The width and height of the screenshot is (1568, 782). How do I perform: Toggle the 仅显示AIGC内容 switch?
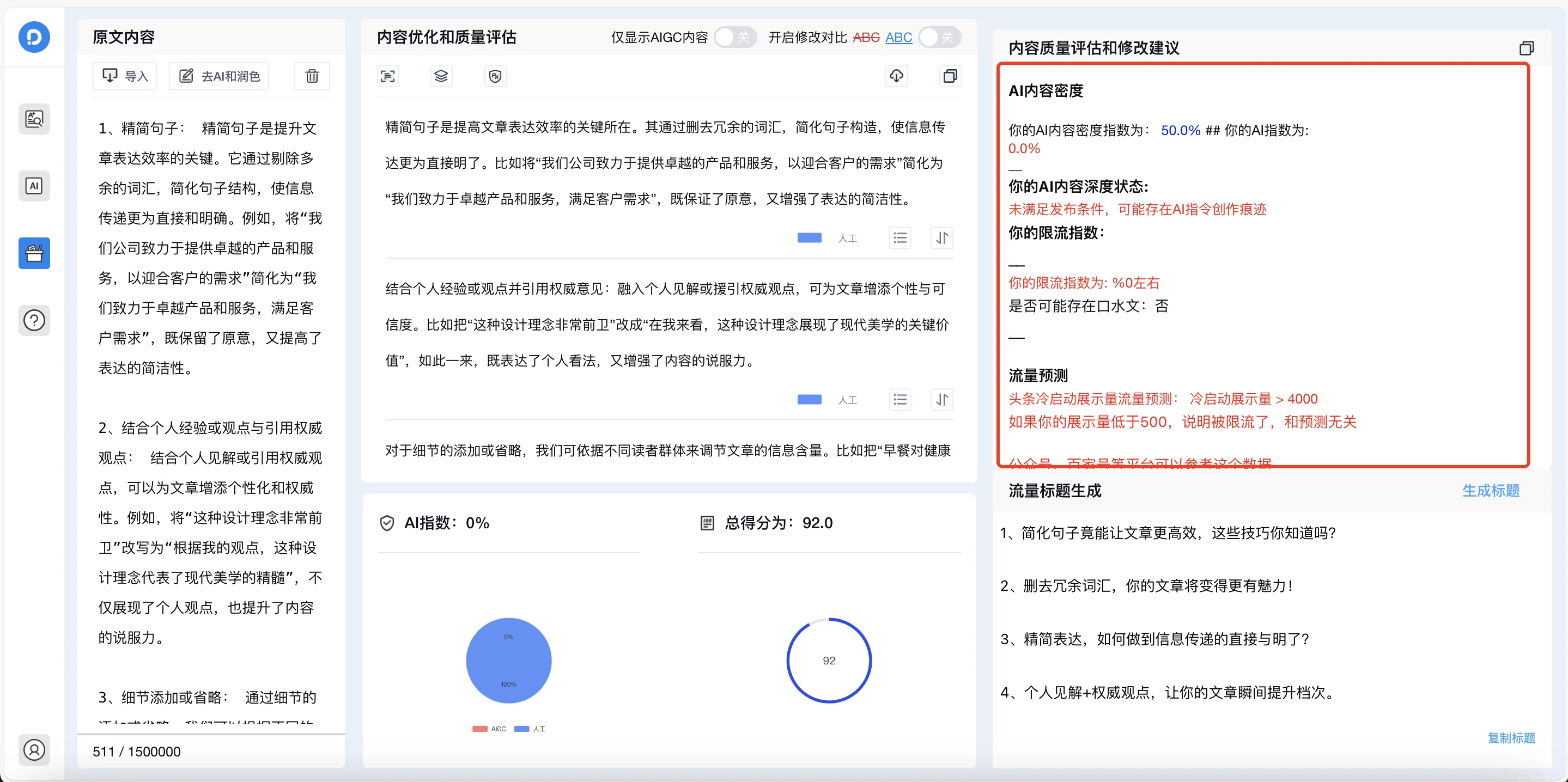735,37
